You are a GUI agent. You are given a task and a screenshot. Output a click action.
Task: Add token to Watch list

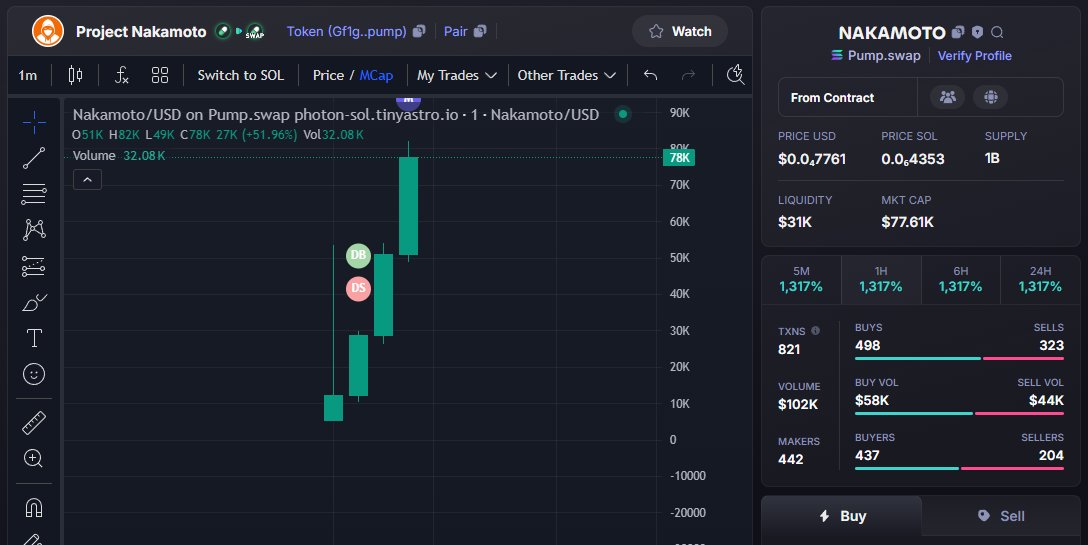click(680, 31)
